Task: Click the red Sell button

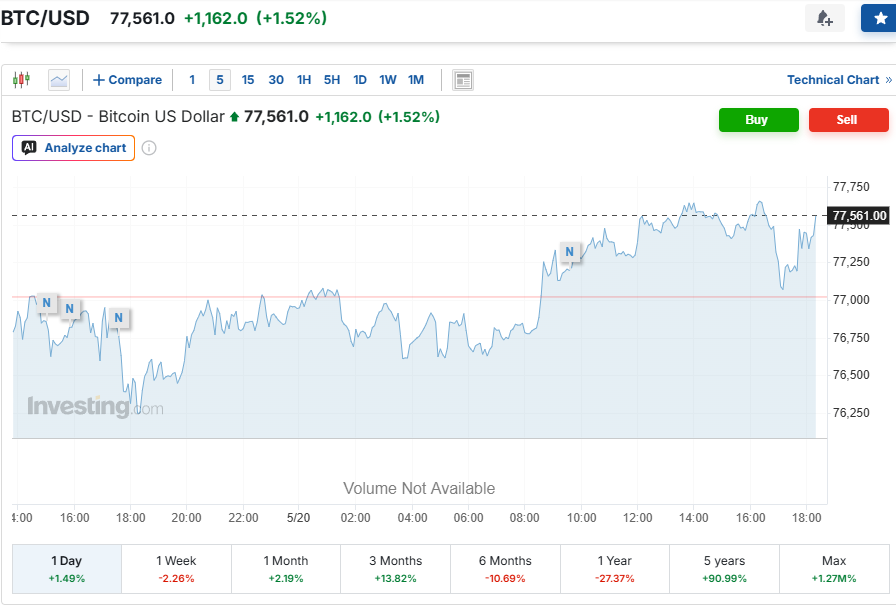Action: (x=848, y=119)
